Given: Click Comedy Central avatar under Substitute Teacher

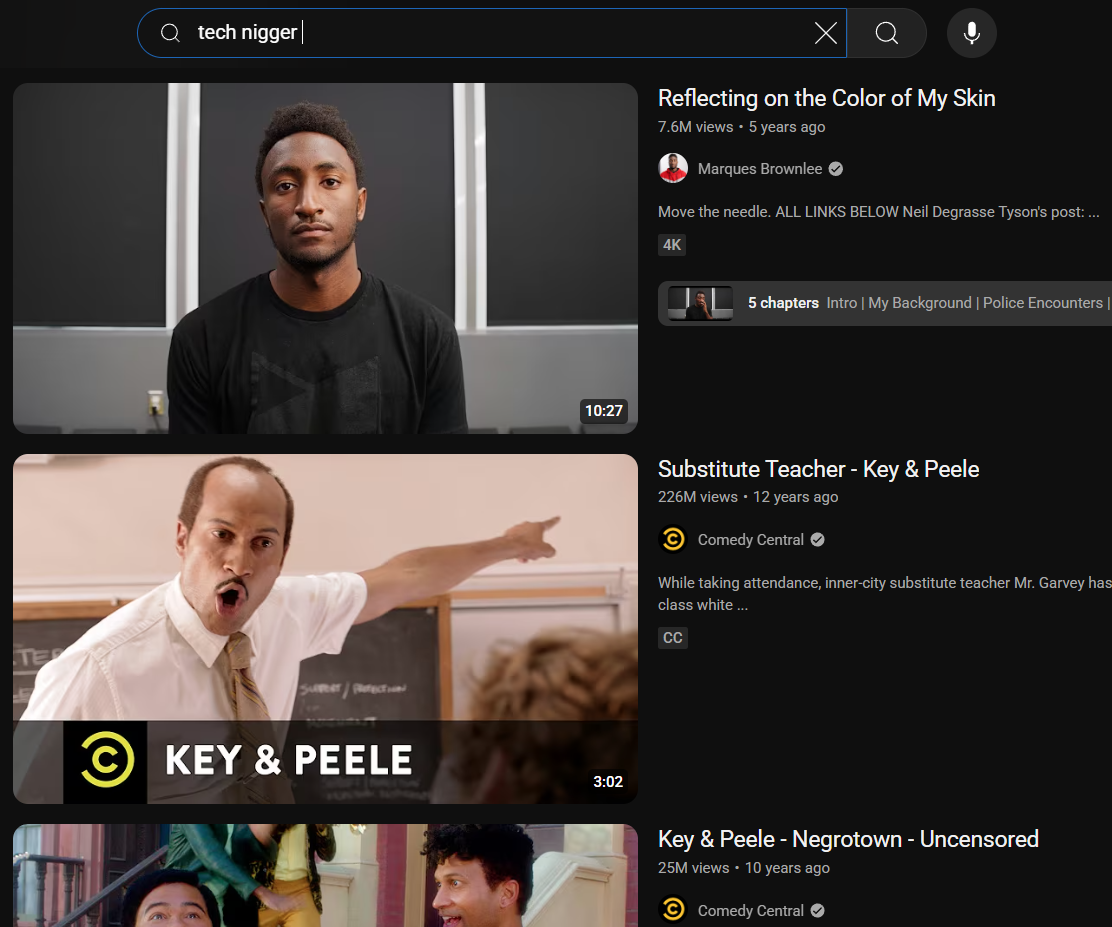Looking at the screenshot, I should point(672,539).
